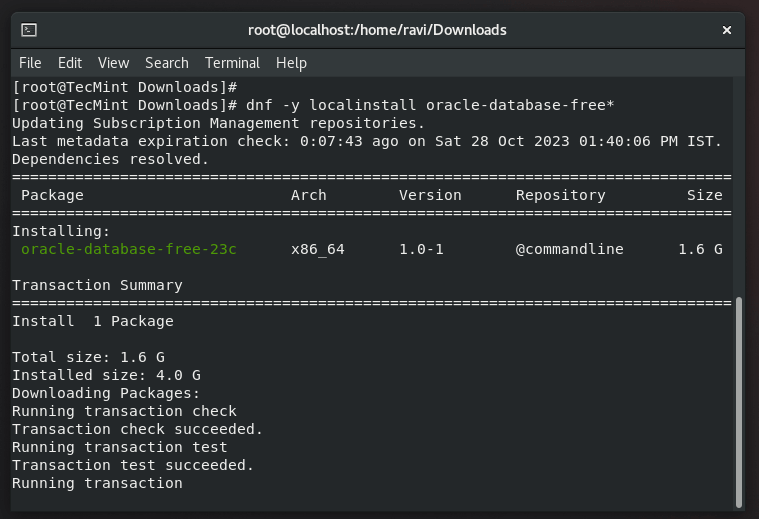This screenshot has height=519, width=759.
Task: Click the Package column header
Action: click(52, 195)
